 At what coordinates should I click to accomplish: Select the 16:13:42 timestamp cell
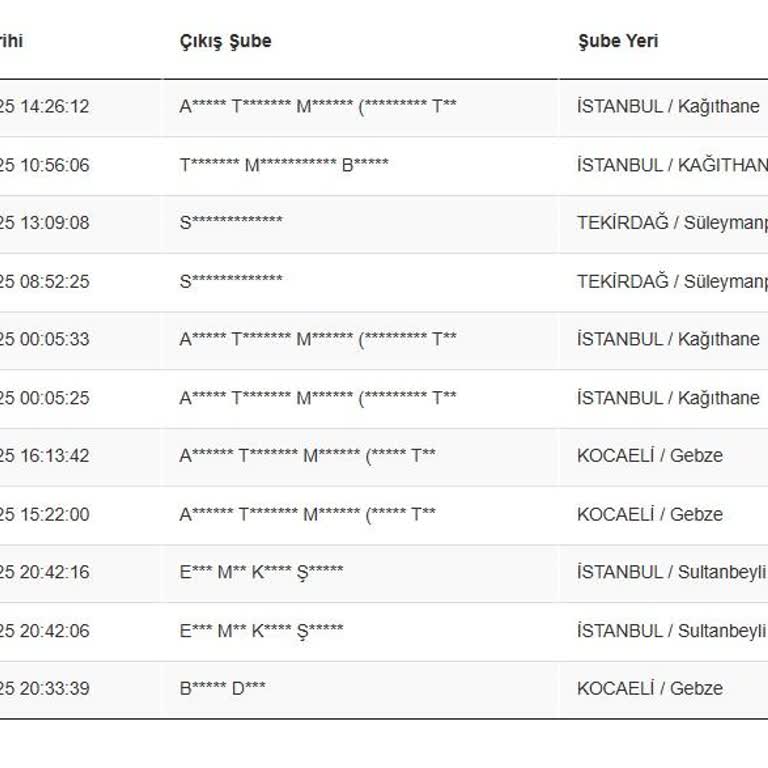[45, 456]
